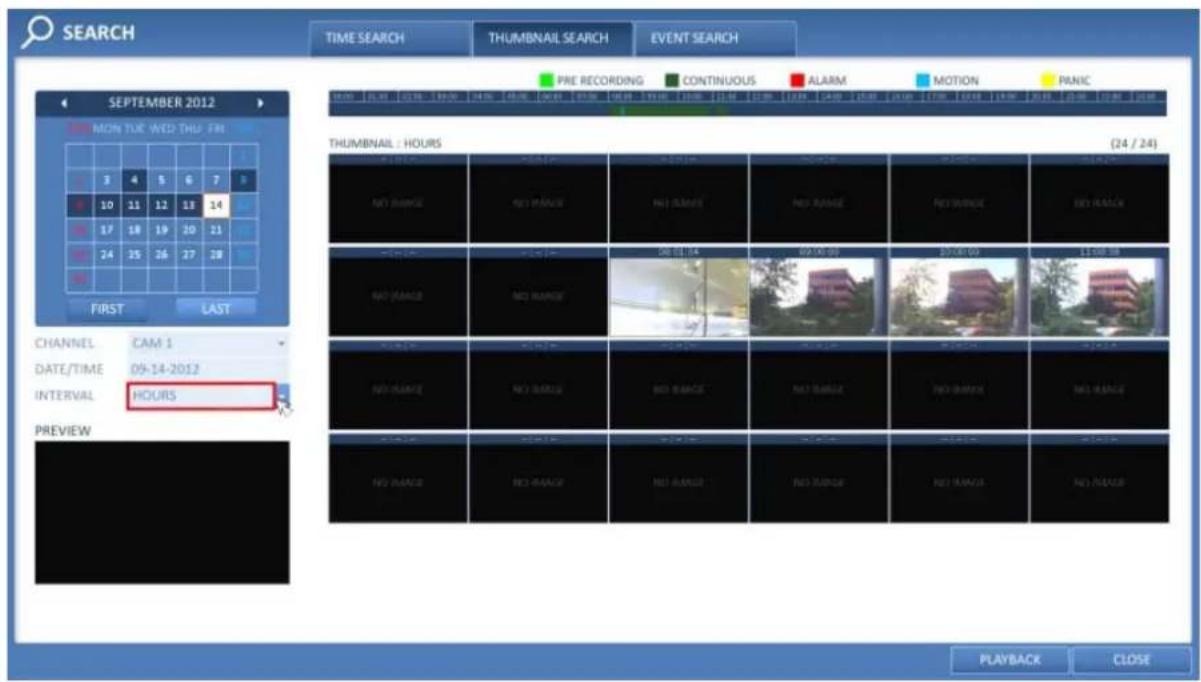
Task: Open the 10:00:00 building thumbnail
Action: [958, 292]
